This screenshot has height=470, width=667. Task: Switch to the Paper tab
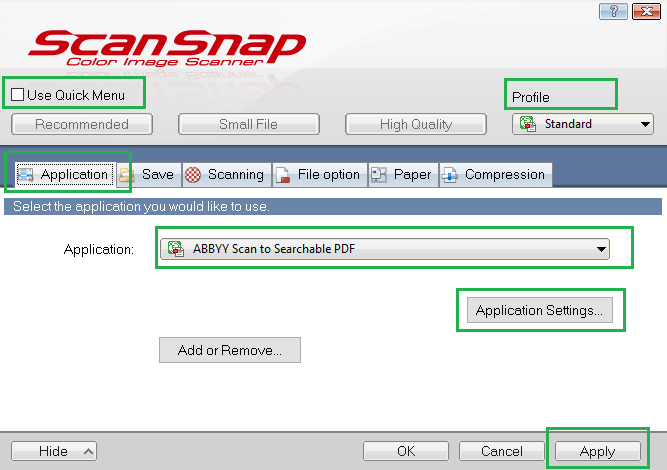click(x=403, y=175)
